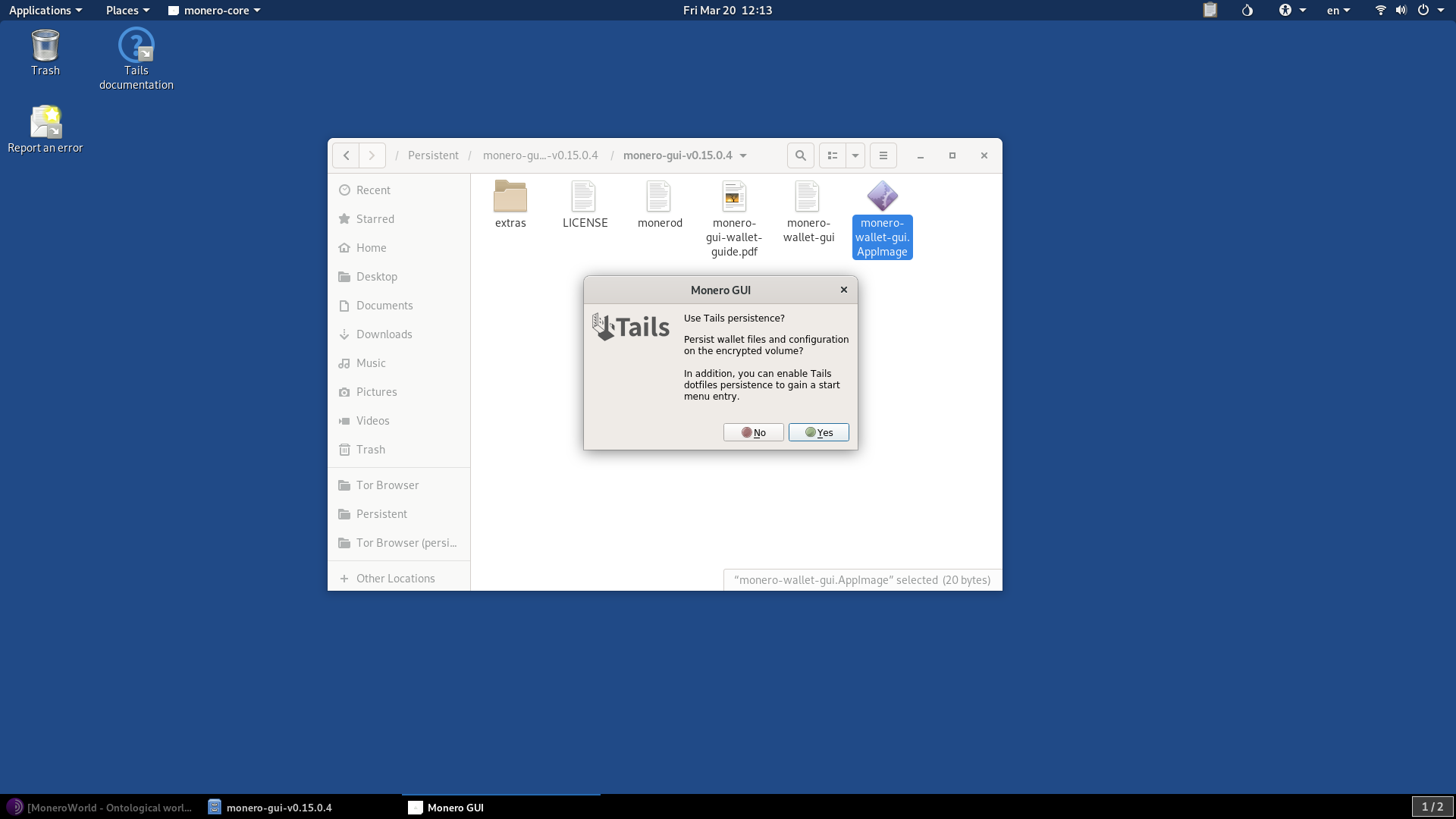Open the extras folder
This screenshot has width=1456, height=819.
click(510, 196)
